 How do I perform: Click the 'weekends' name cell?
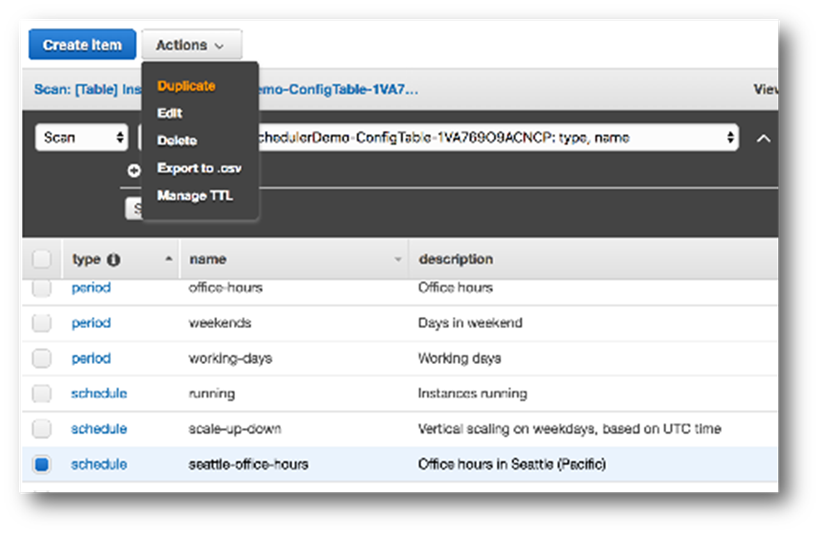220,323
